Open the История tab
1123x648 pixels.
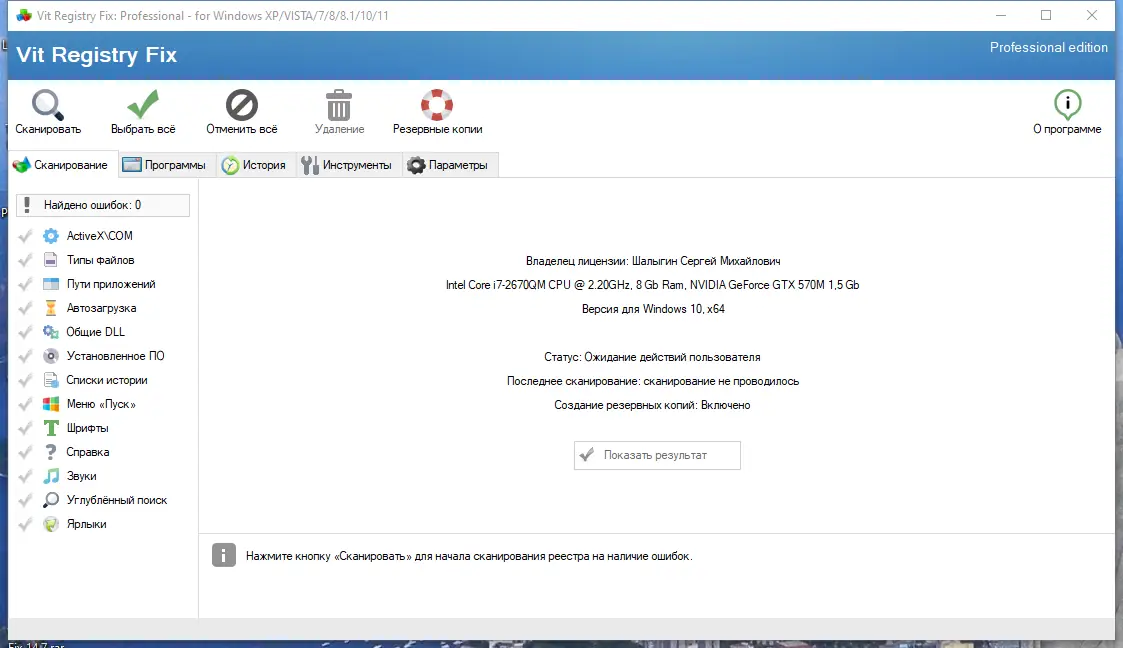point(255,165)
